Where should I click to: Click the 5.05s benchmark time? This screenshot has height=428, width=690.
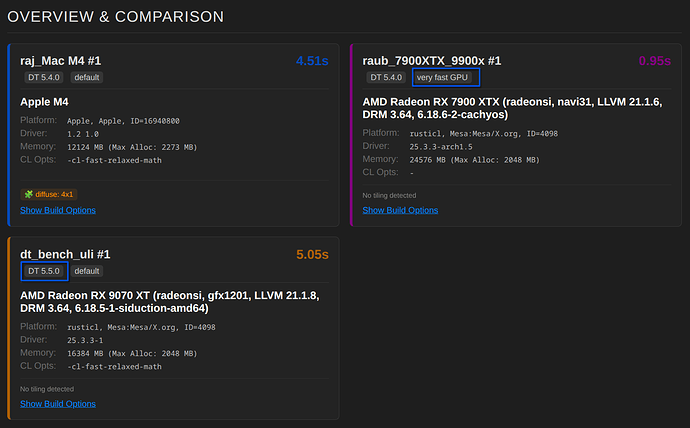[x=312, y=254]
